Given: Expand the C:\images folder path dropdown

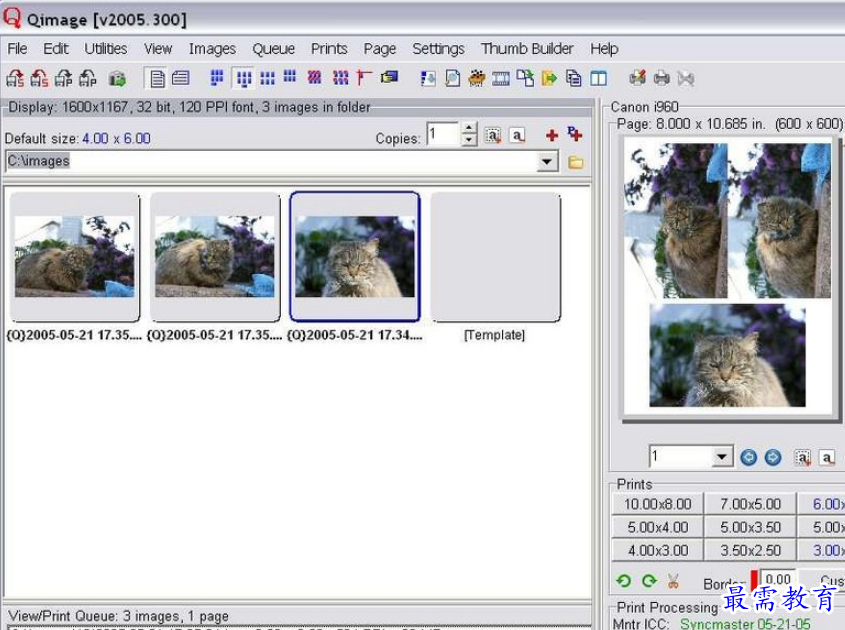Looking at the screenshot, I should point(547,162).
